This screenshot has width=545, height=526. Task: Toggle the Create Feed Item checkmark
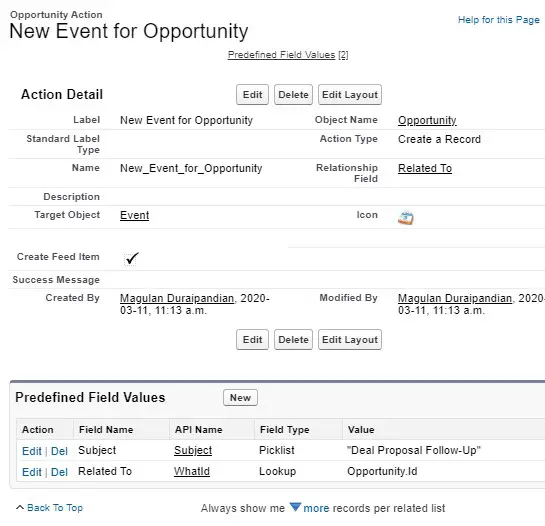click(x=131, y=259)
